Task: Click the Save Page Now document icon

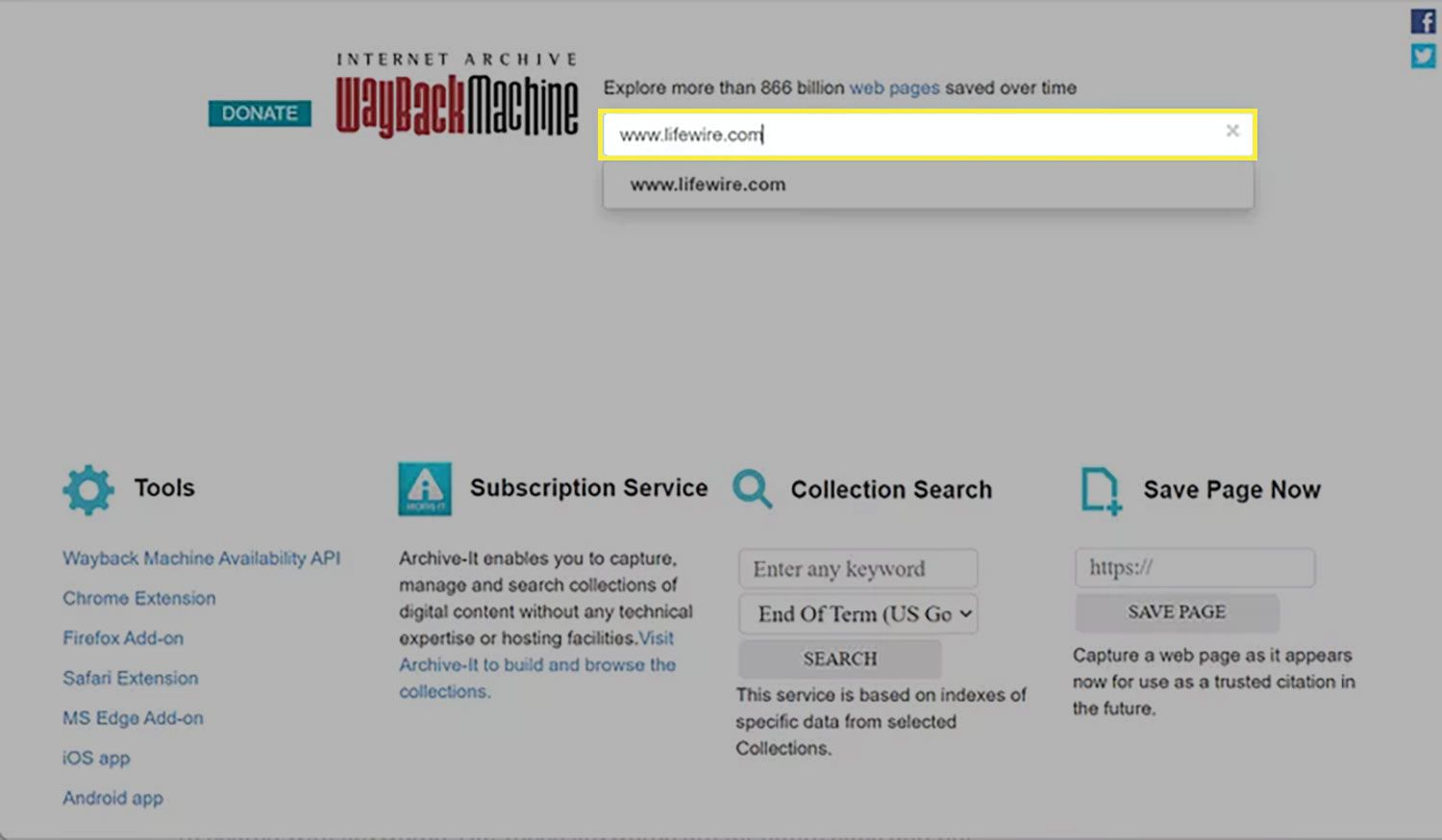Action: pos(1100,490)
